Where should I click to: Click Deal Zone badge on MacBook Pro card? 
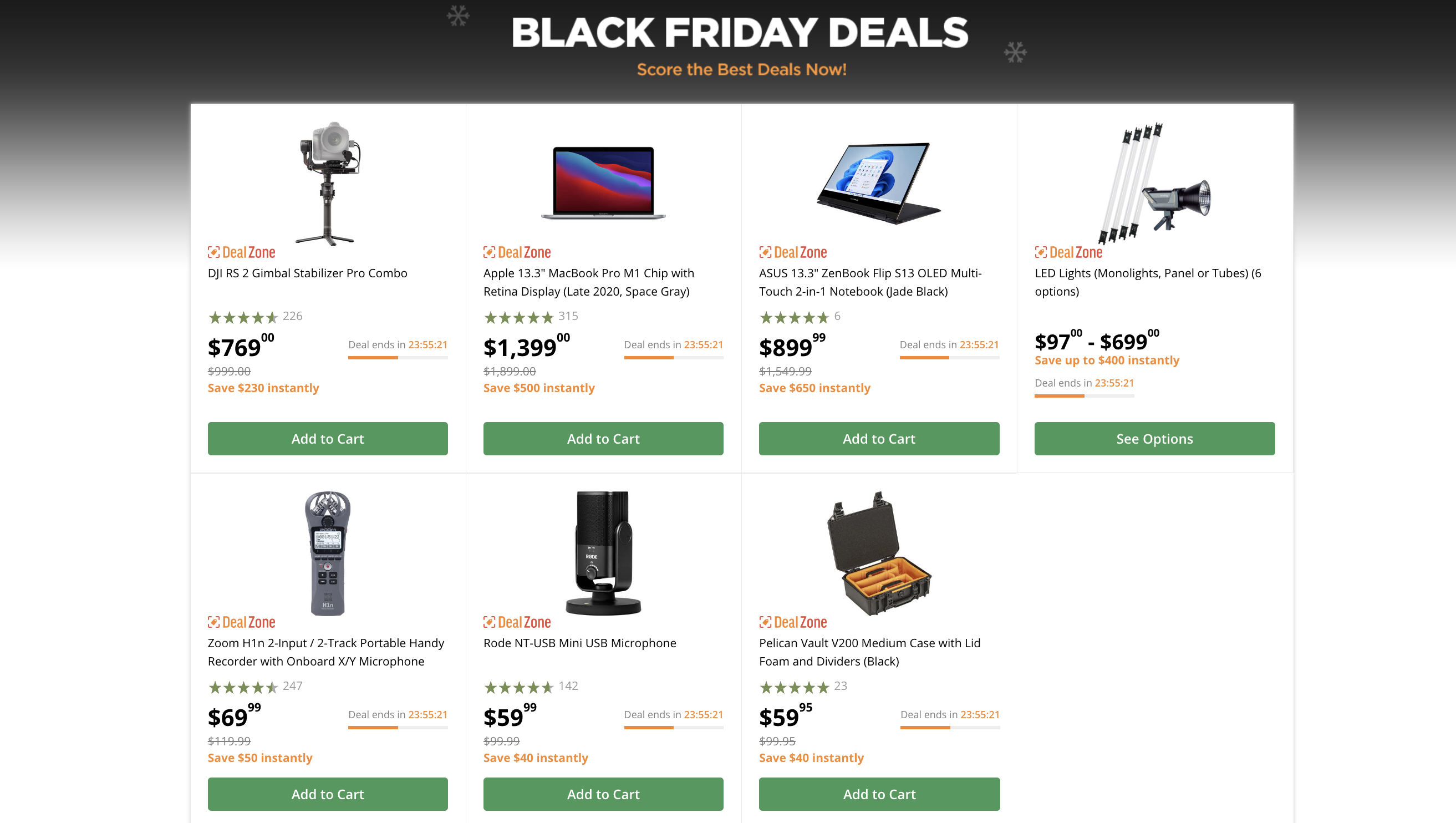pos(517,252)
